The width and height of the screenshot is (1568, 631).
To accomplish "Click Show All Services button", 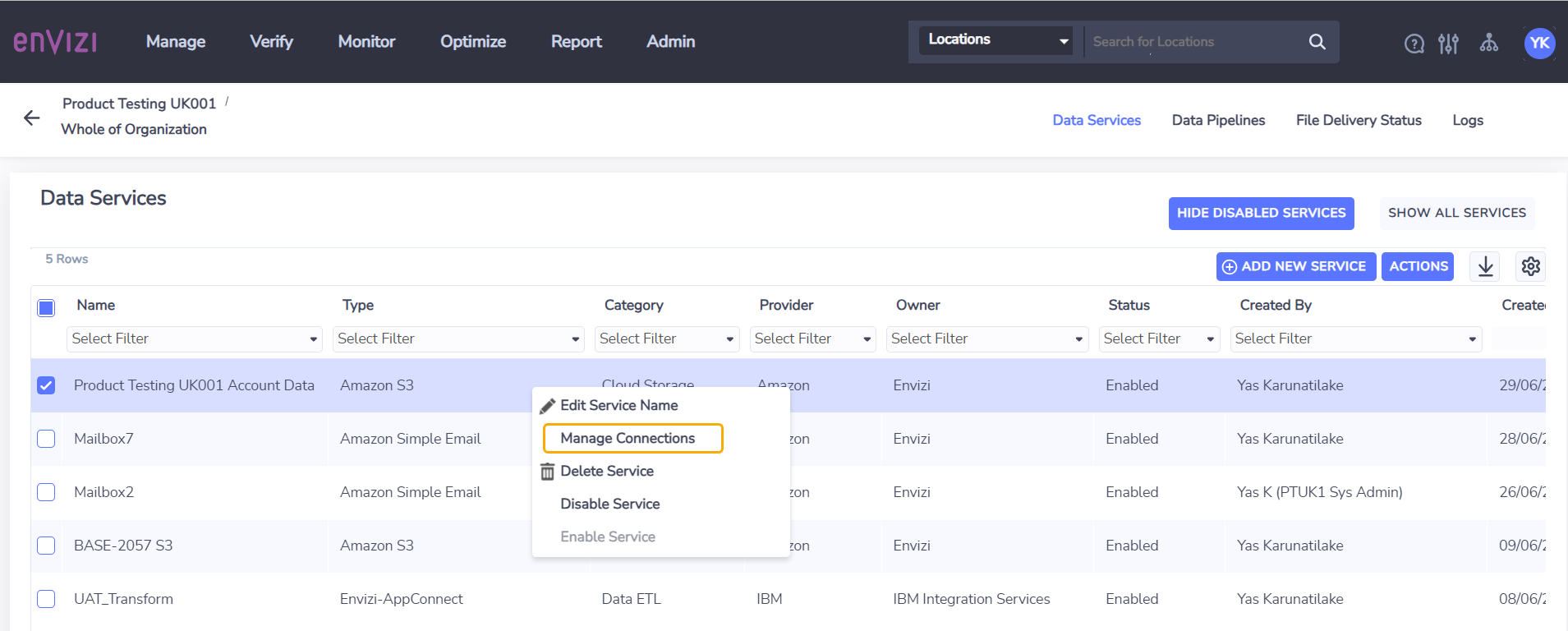I will (1457, 213).
